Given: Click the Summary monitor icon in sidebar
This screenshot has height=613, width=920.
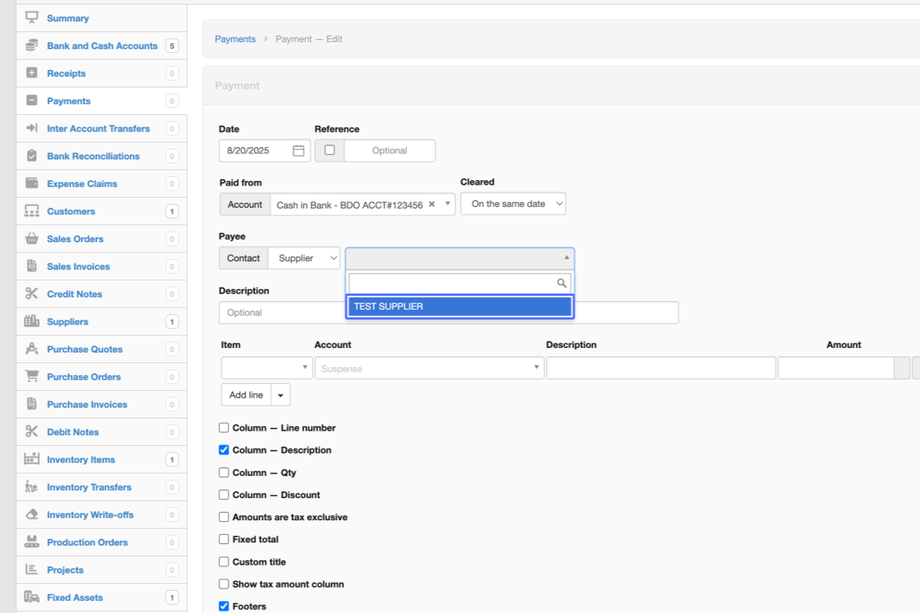Looking at the screenshot, I should coord(32,18).
